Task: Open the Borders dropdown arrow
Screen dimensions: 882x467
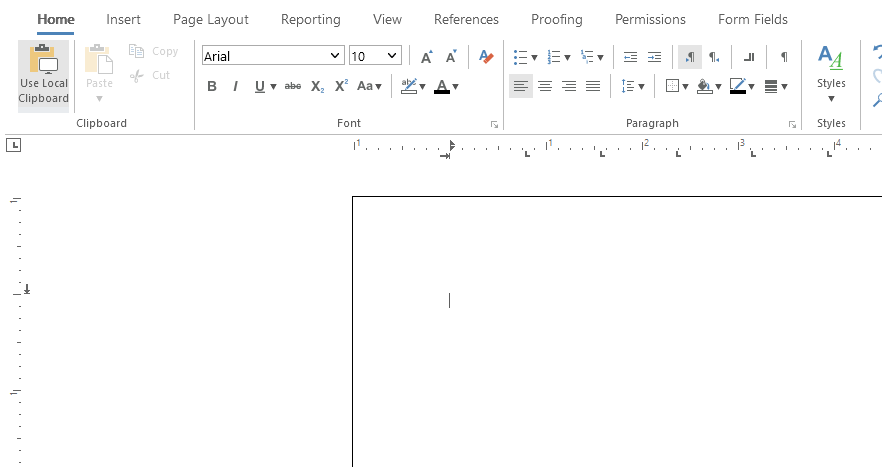Action: click(685, 87)
